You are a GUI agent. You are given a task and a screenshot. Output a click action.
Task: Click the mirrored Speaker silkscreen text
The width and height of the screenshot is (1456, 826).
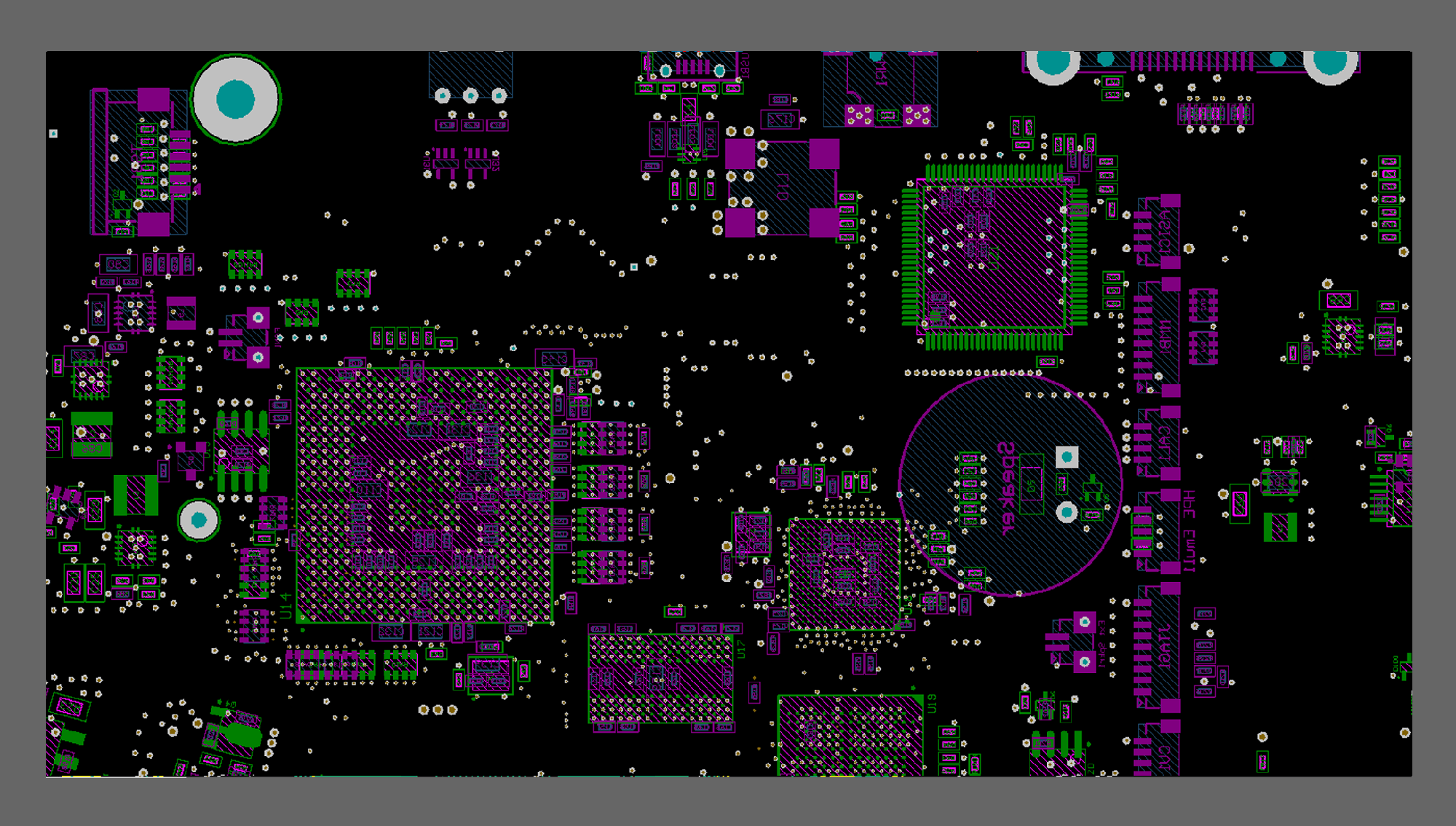point(1006,488)
